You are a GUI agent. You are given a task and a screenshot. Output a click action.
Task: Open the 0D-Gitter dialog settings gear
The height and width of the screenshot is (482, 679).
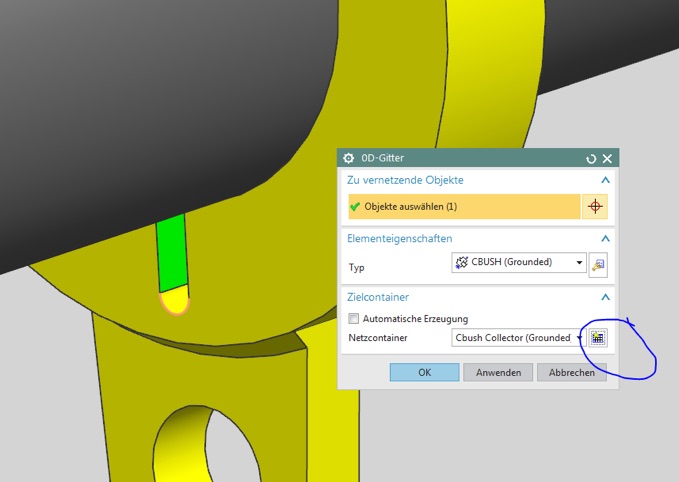(349, 158)
